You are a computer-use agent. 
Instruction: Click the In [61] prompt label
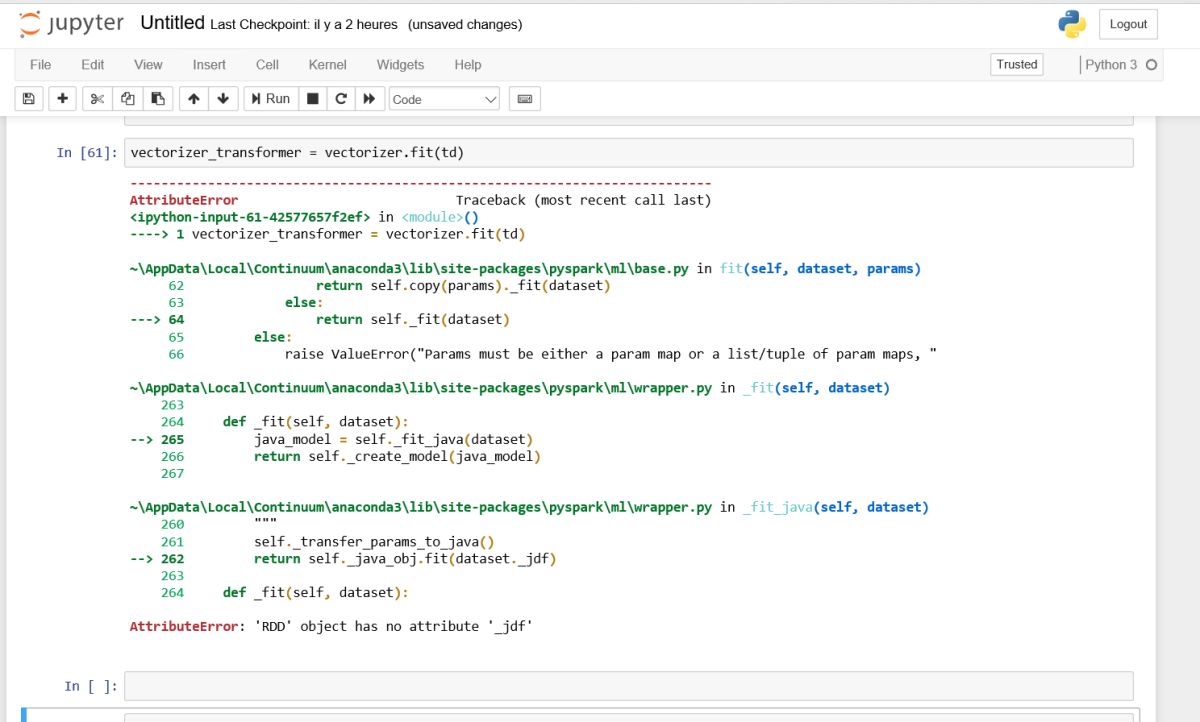(x=87, y=153)
